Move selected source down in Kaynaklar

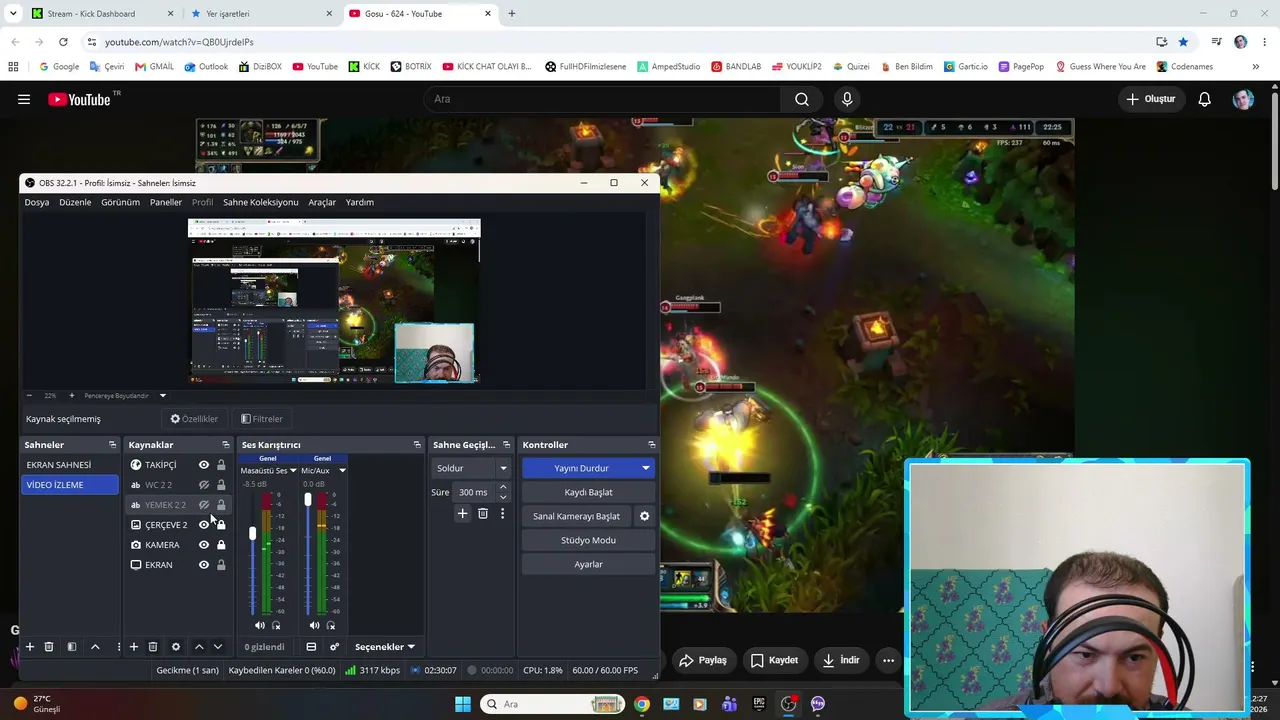click(218, 647)
